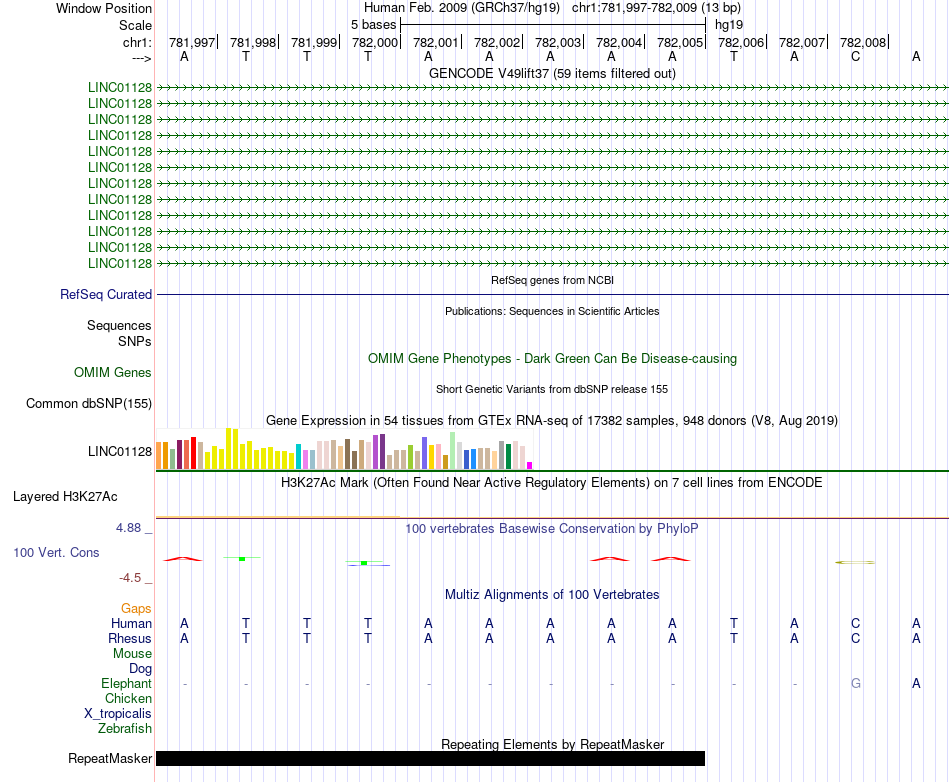Open GENCODE V49lift37 track title
Image resolution: width=950 pixels, height=782 pixels.
[x=553, y=73]
